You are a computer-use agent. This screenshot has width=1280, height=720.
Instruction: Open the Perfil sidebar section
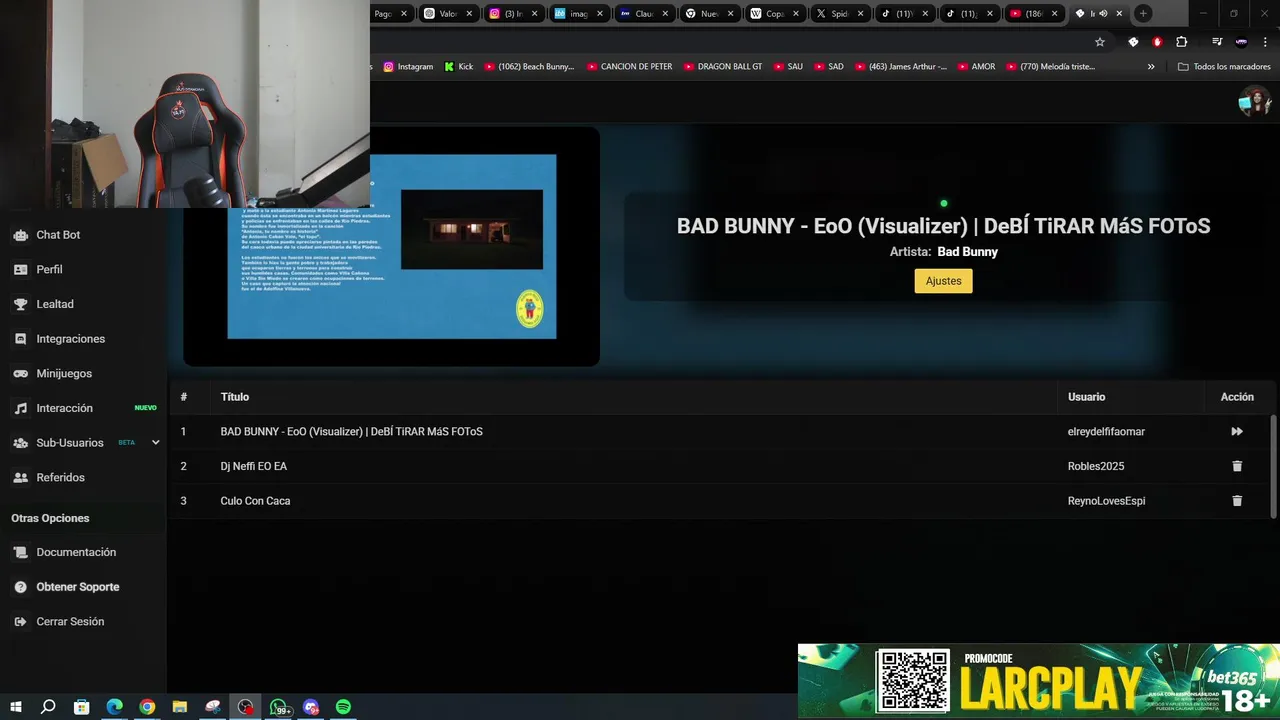(49, 269)
